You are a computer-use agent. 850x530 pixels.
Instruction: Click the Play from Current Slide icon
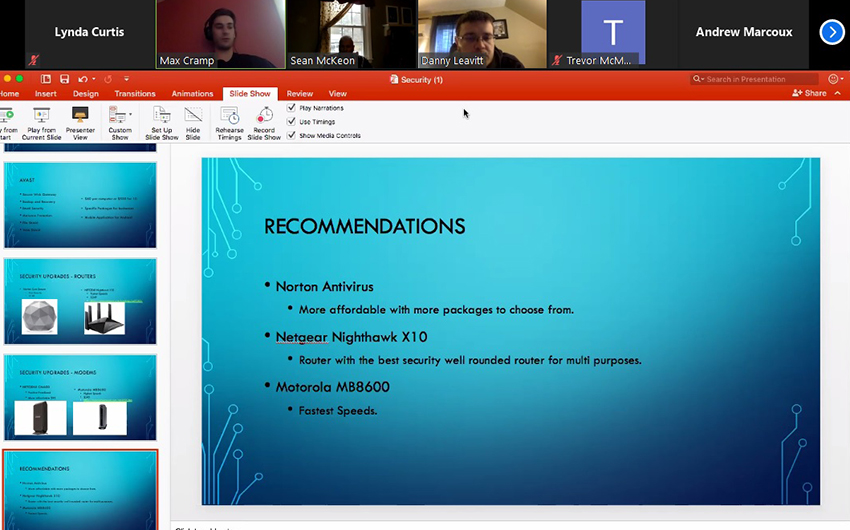point(41,115)
